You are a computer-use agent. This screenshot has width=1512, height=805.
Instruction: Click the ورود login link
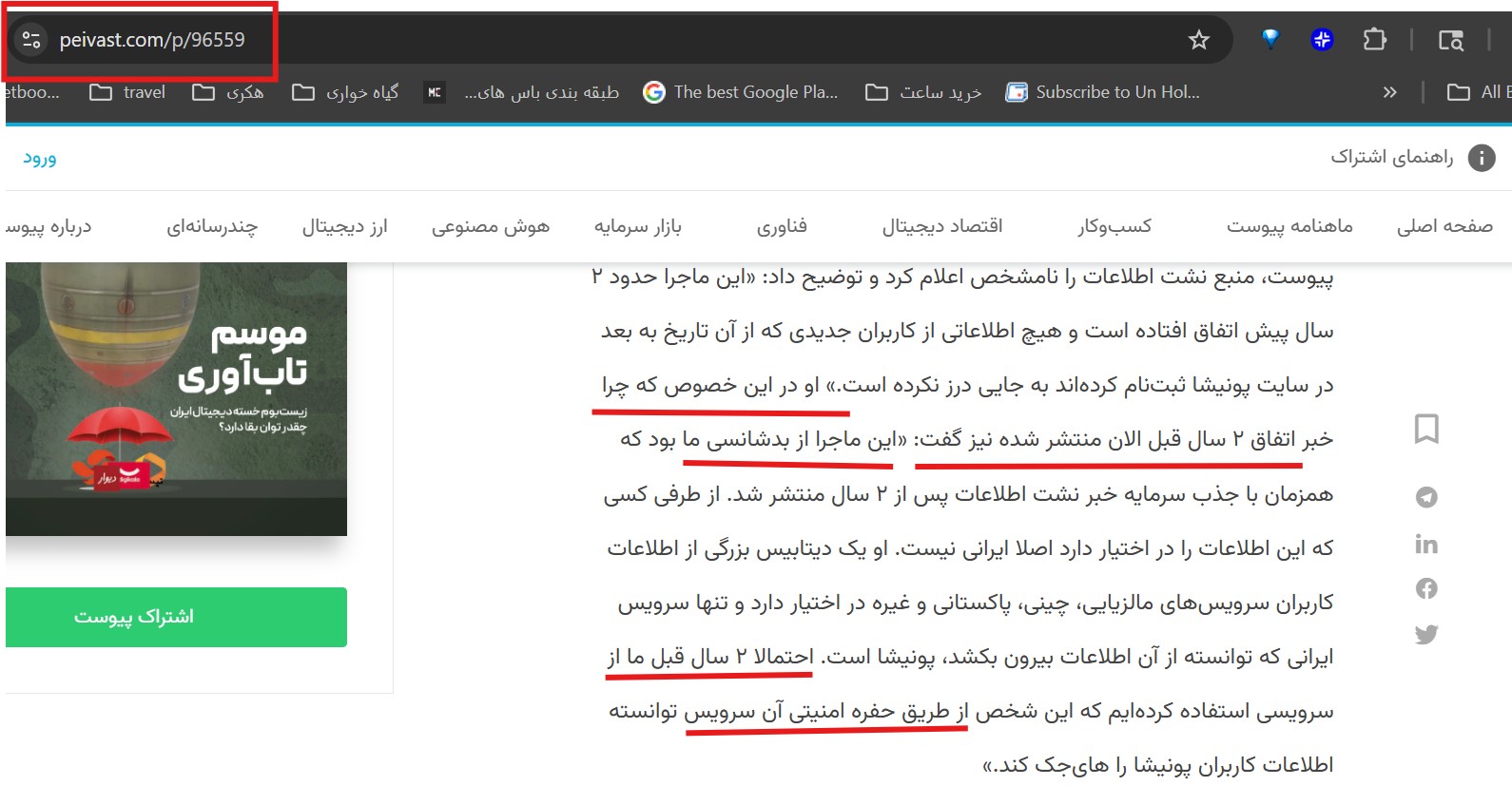point(40,158)
